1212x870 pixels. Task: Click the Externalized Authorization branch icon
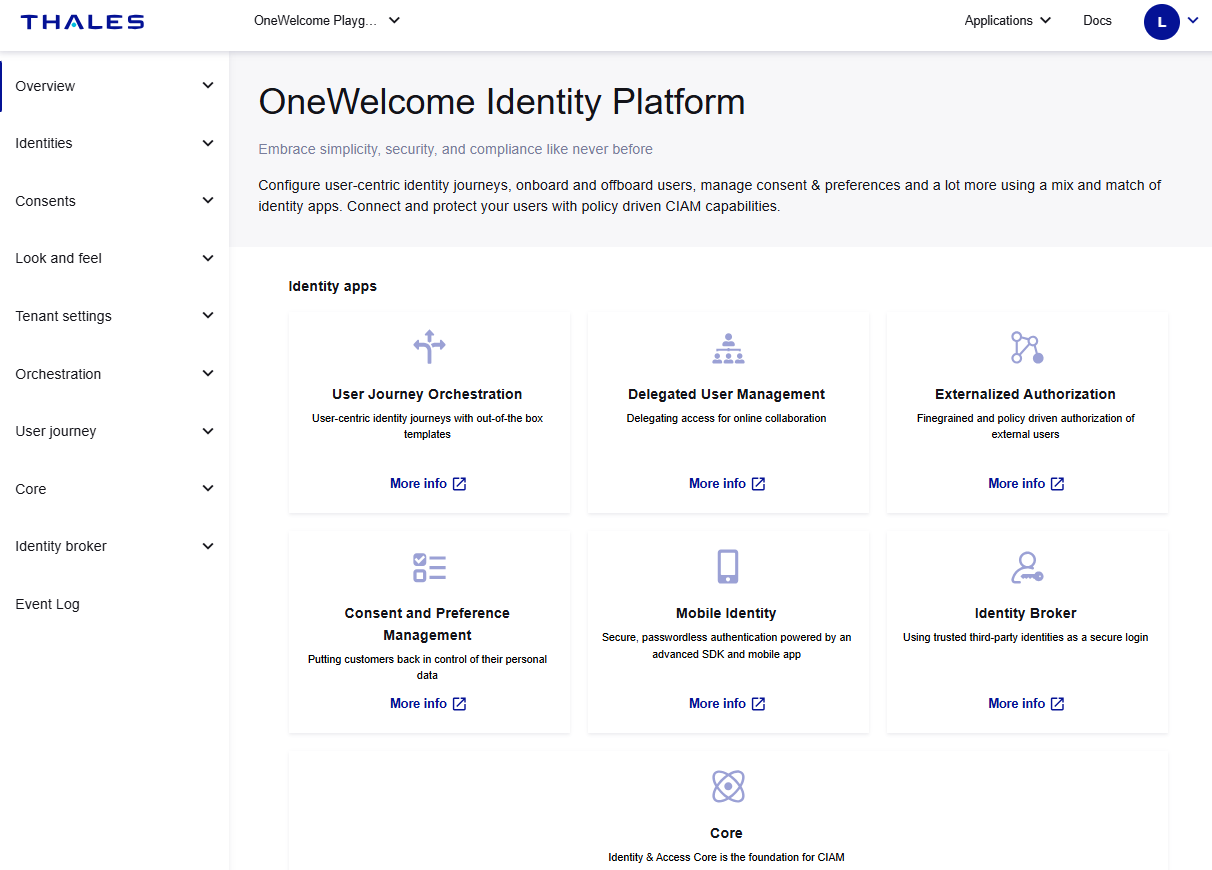1026,347
